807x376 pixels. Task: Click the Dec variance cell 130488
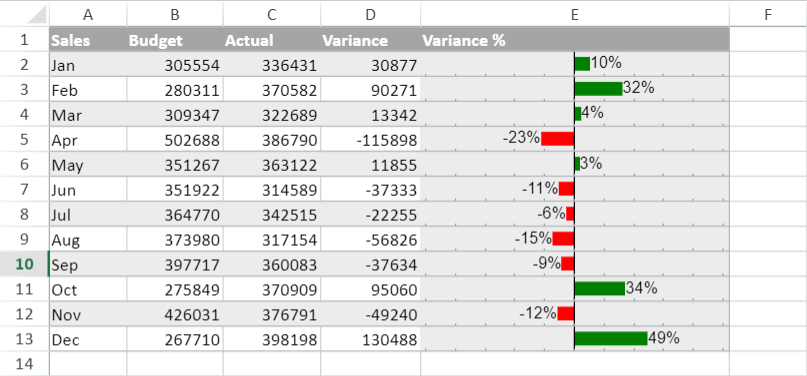click(x=371, y=339)
